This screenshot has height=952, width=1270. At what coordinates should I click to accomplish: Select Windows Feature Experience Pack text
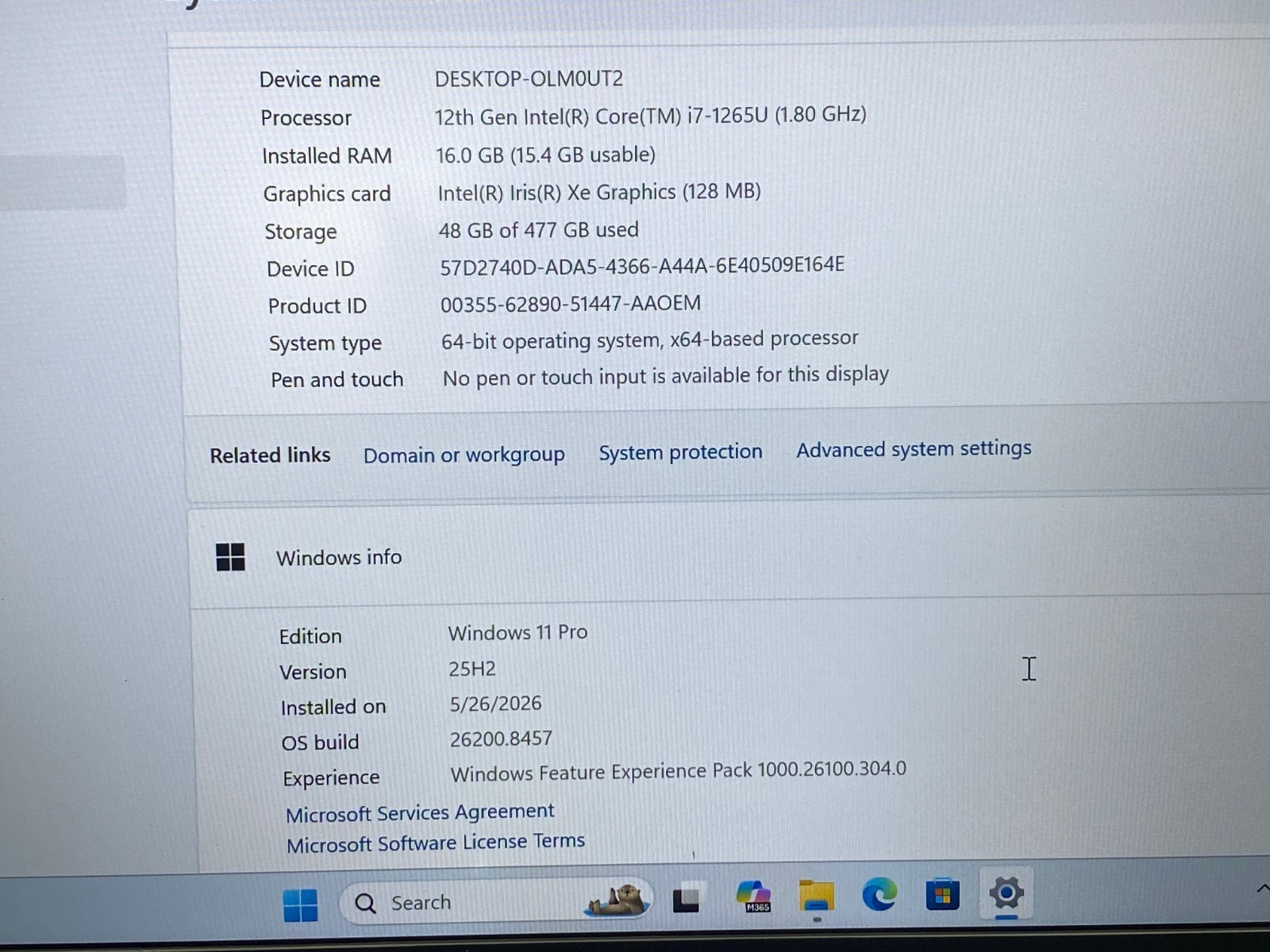678,771
